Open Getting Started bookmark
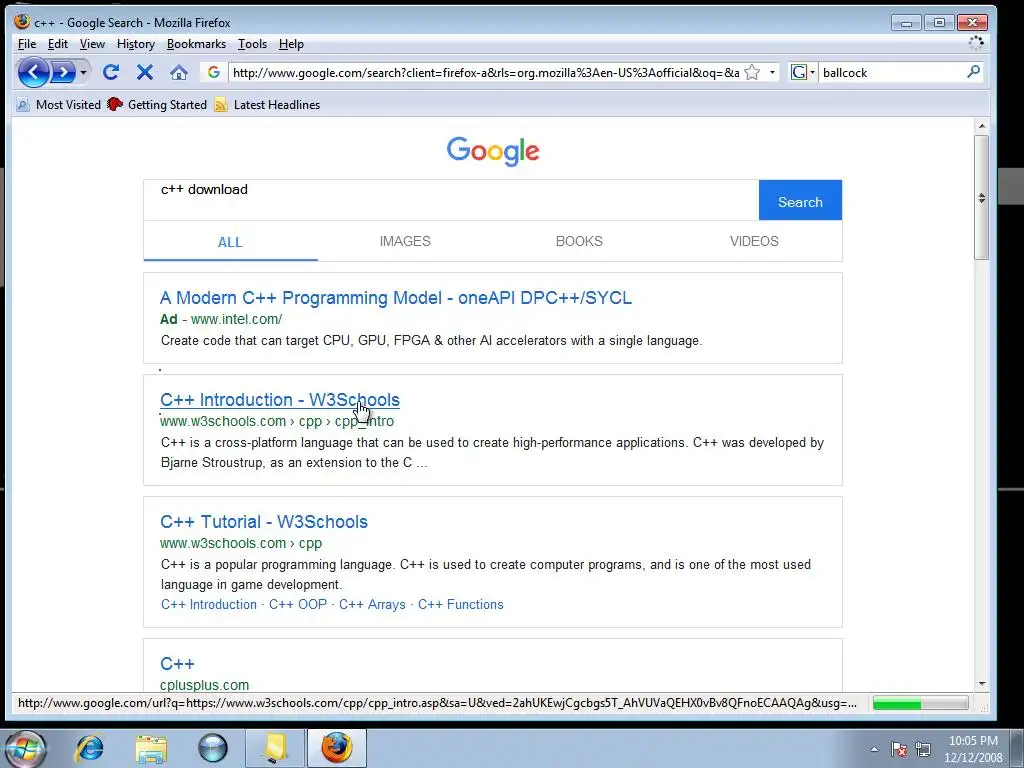Image resolution: width=1024 pixels, height=768 pixels. coord(157,104)
